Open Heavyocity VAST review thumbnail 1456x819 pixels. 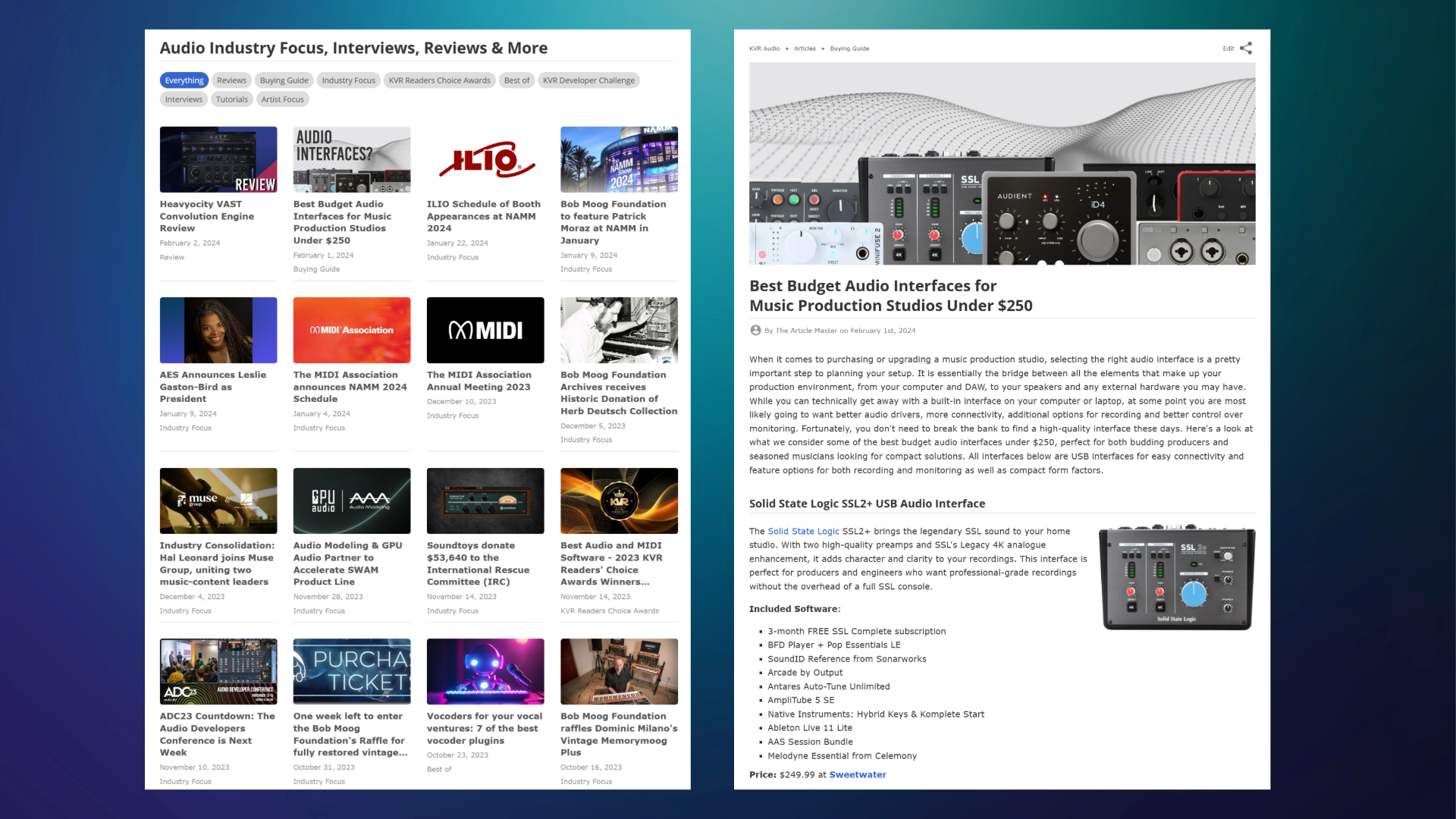click(218, 159)
